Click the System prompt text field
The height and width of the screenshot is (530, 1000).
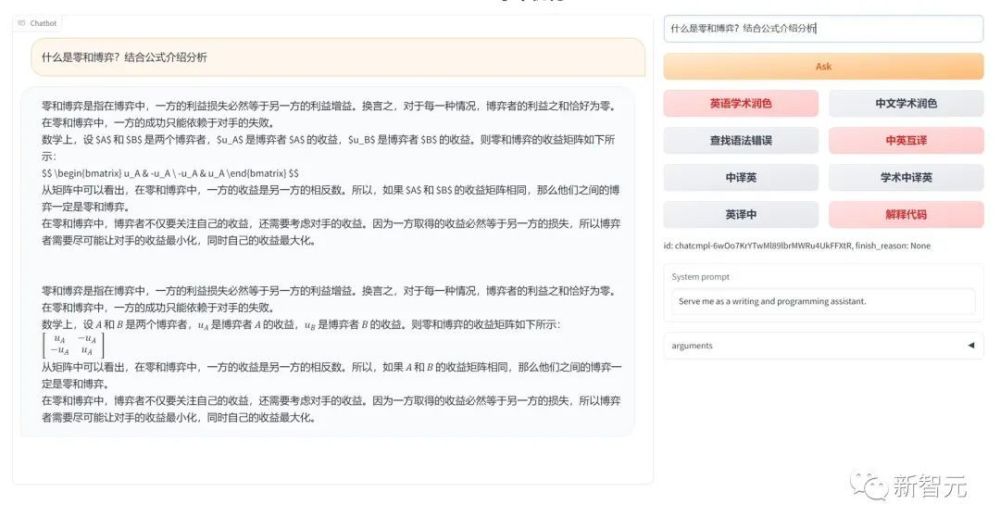coord(823,301)
